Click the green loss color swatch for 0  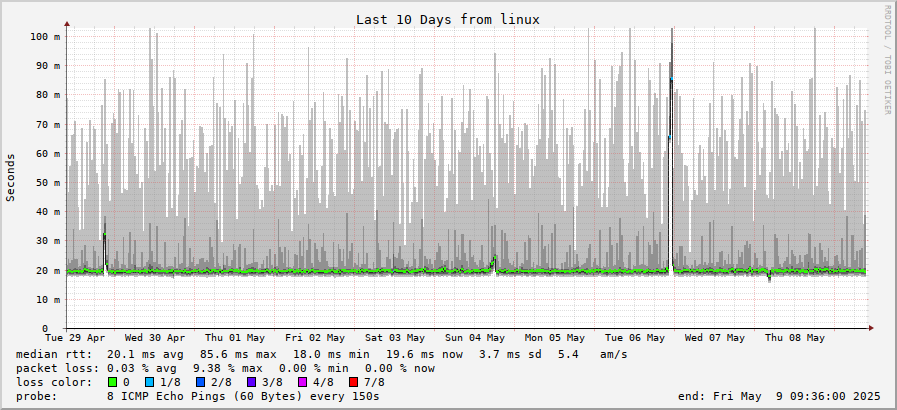pyautogui.click(x=111, y=382)
